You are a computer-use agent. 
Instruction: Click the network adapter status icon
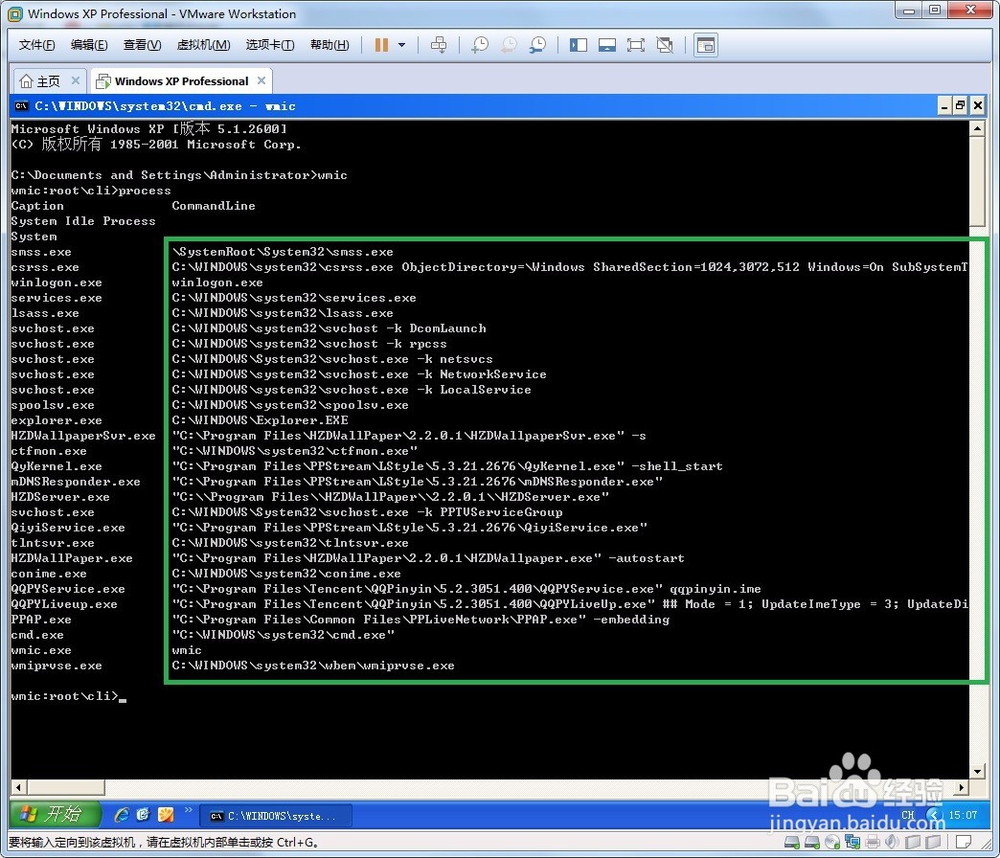pyautogui.click(x=853, y=842)
